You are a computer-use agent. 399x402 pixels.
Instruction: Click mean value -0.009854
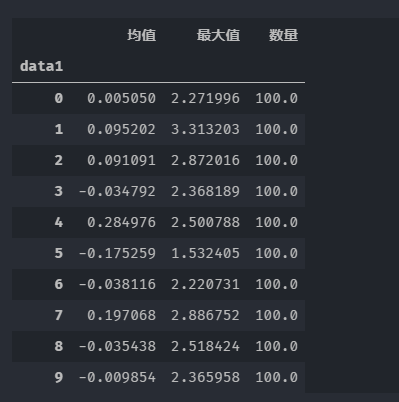point(117,377)
